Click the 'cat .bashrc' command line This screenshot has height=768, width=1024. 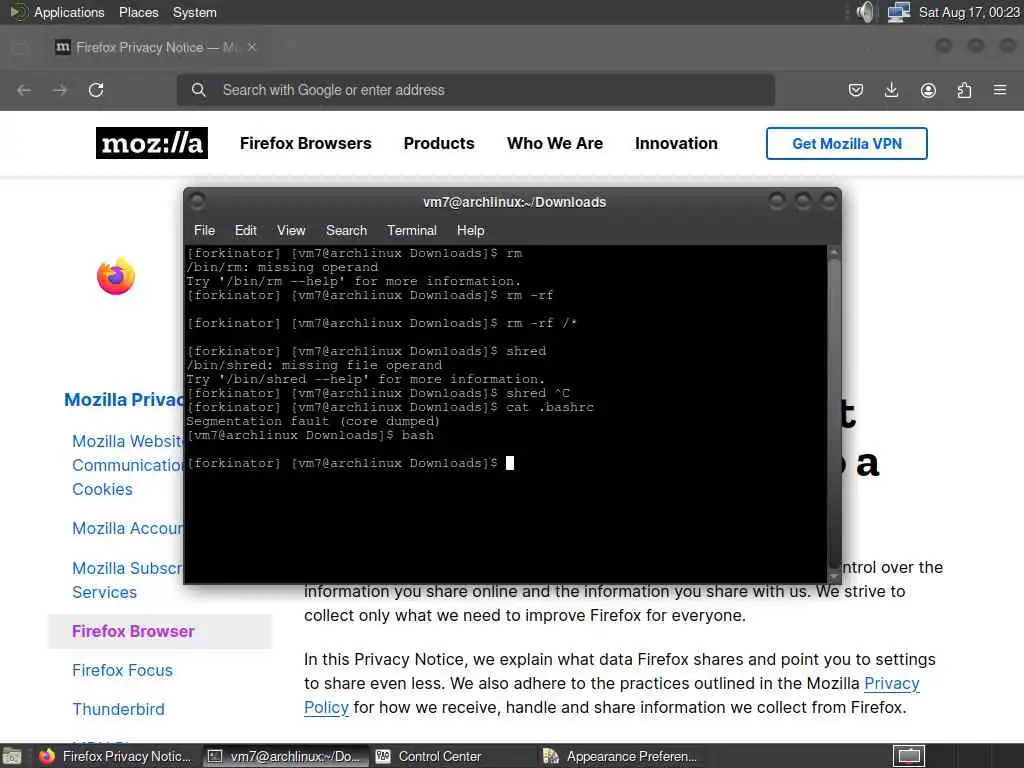point(391,408)
